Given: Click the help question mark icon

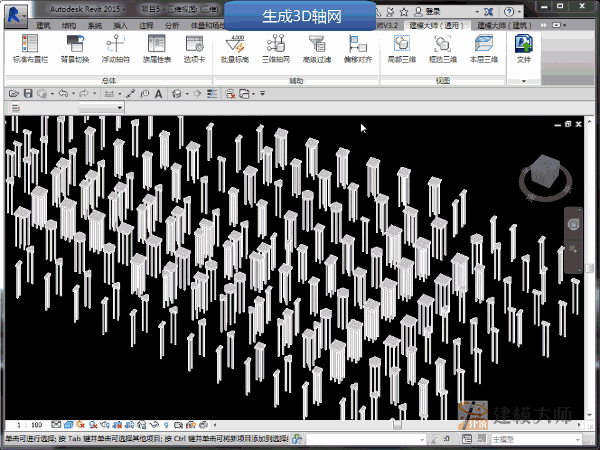Looking at the screenshot, I should [x=509, y=12].
